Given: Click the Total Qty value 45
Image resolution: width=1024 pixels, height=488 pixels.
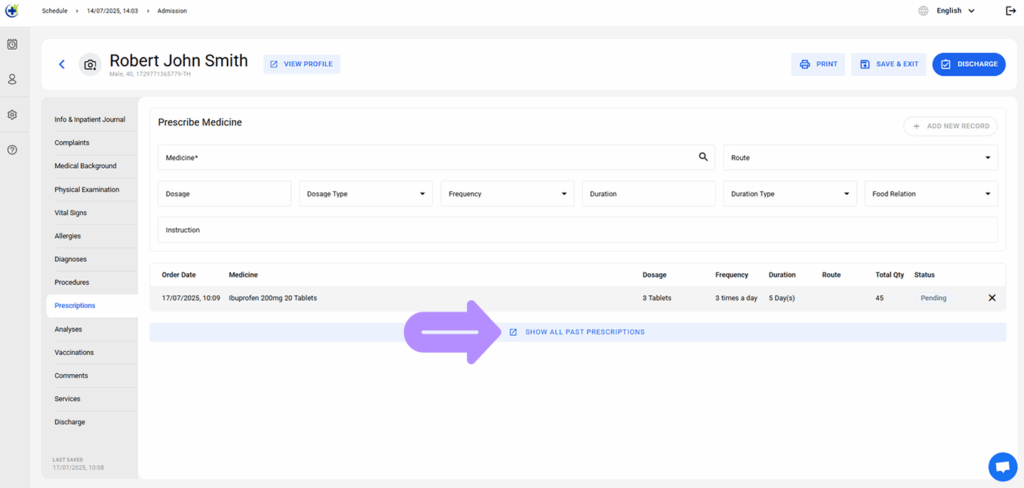Looking at the screenshot, I should pos(880,298).
